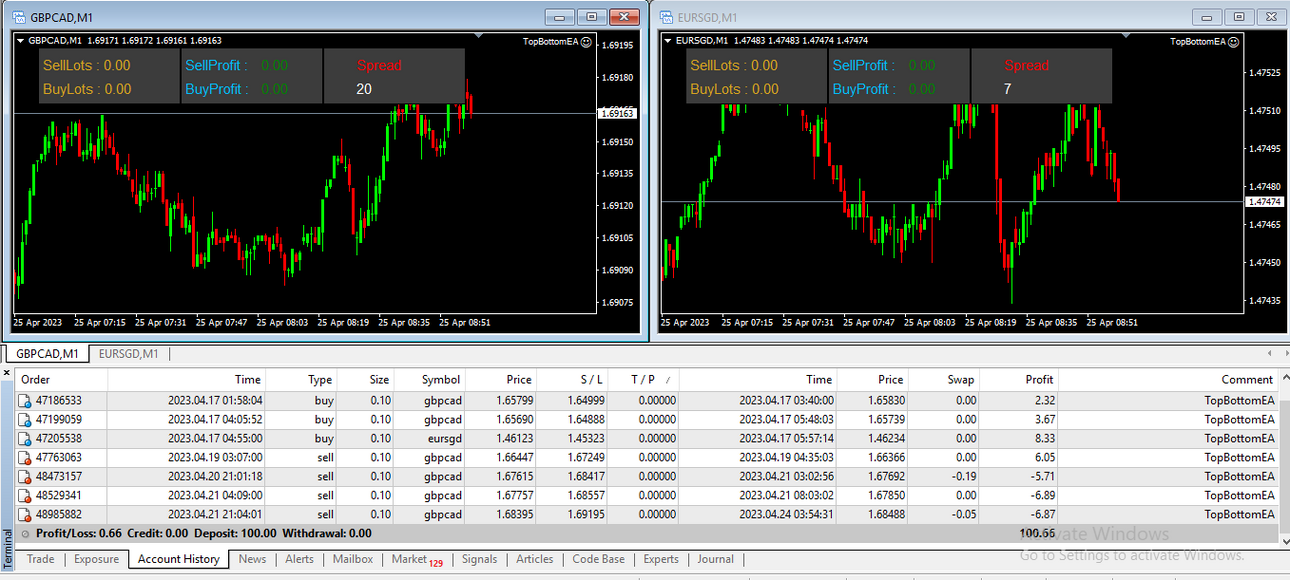This screenshot has height=580, width=1290.
Task: Open the Journal tab
Action: click(x=715, y=559)
